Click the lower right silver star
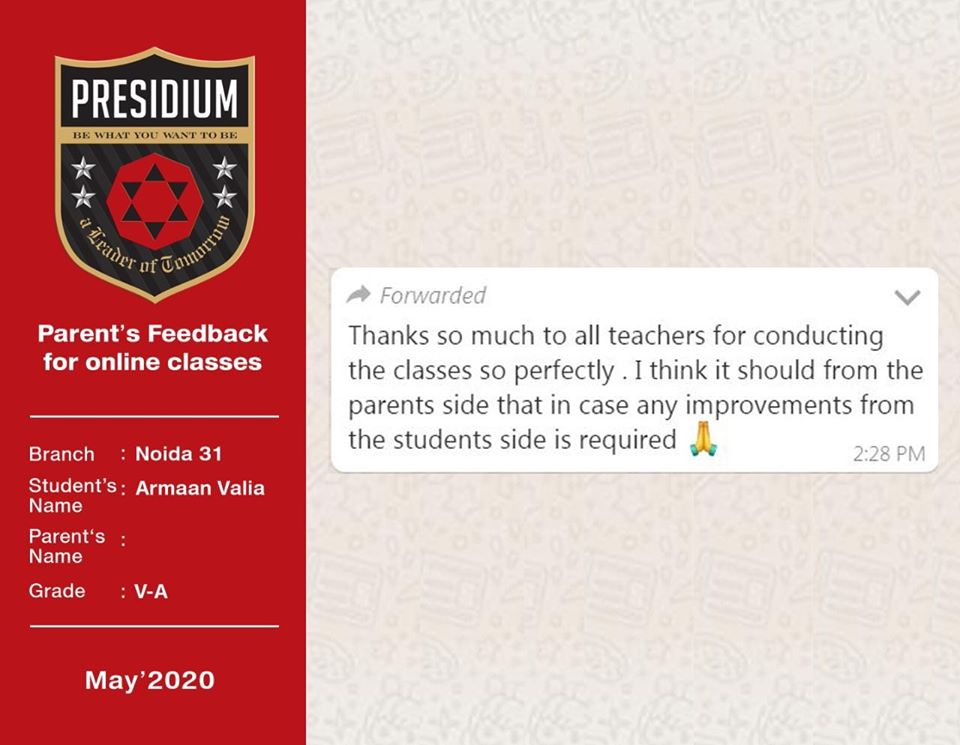 [225, 197]
